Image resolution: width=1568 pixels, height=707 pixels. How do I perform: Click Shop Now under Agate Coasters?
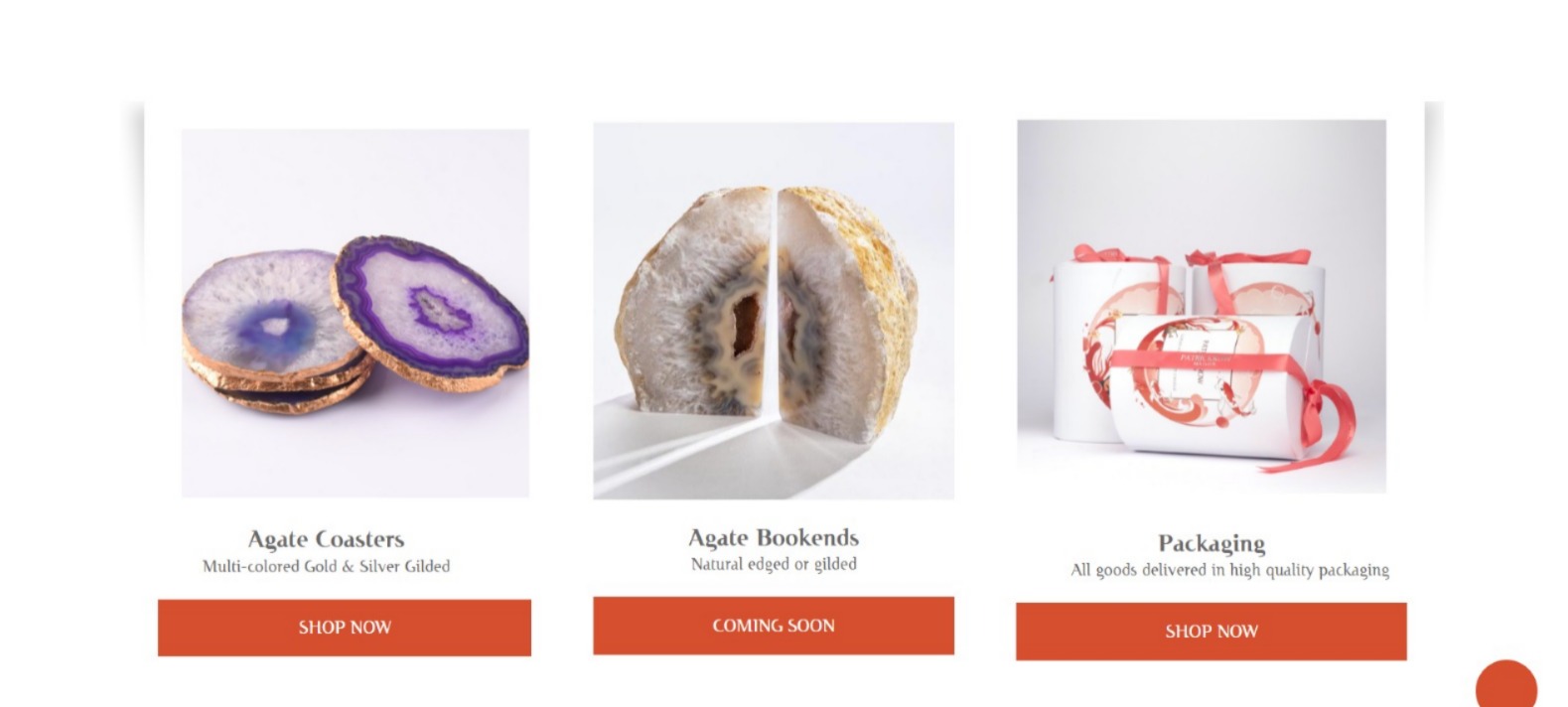(345, 628)
